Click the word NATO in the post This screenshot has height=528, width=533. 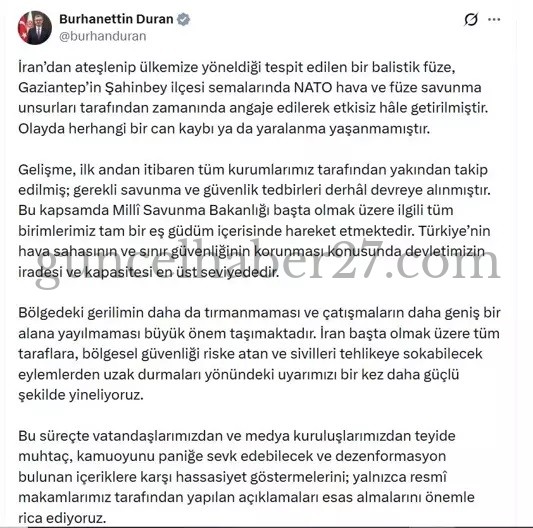(313, 88)
